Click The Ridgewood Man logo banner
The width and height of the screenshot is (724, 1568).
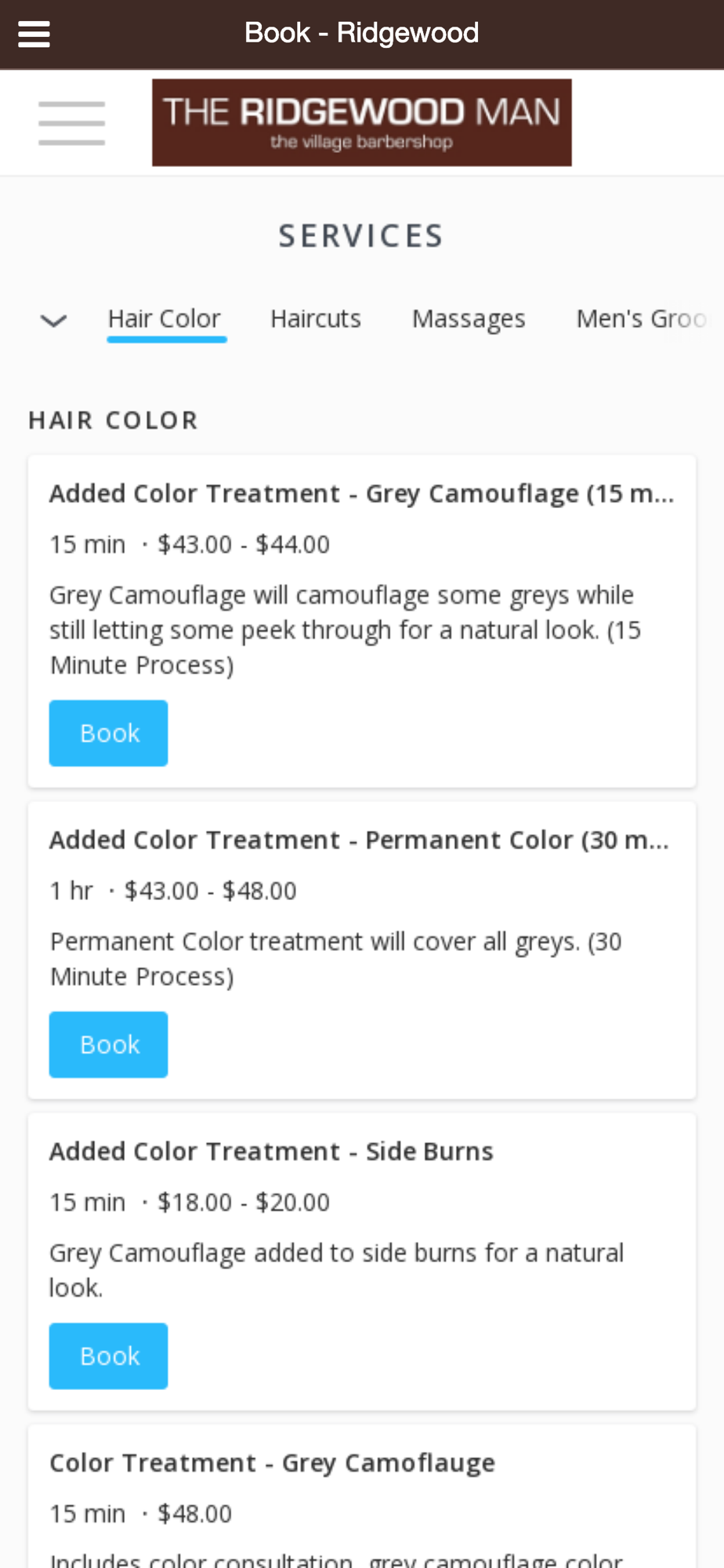361,122
